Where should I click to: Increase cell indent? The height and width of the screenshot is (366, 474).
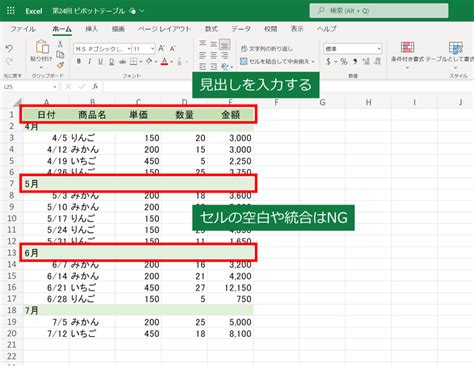tap(214, 67)
